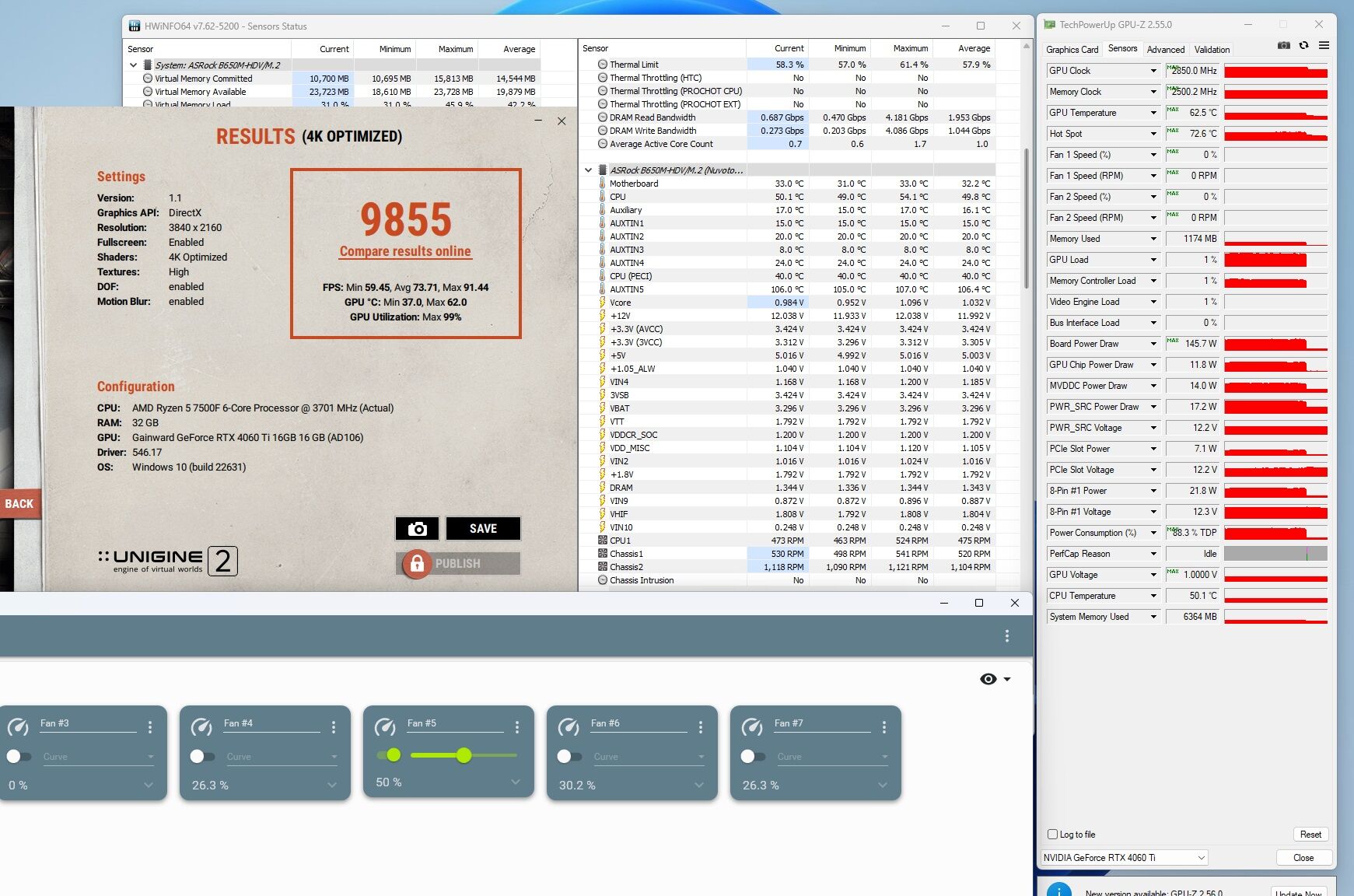Expand the Fan #3 card details chevron

(149, 786)
